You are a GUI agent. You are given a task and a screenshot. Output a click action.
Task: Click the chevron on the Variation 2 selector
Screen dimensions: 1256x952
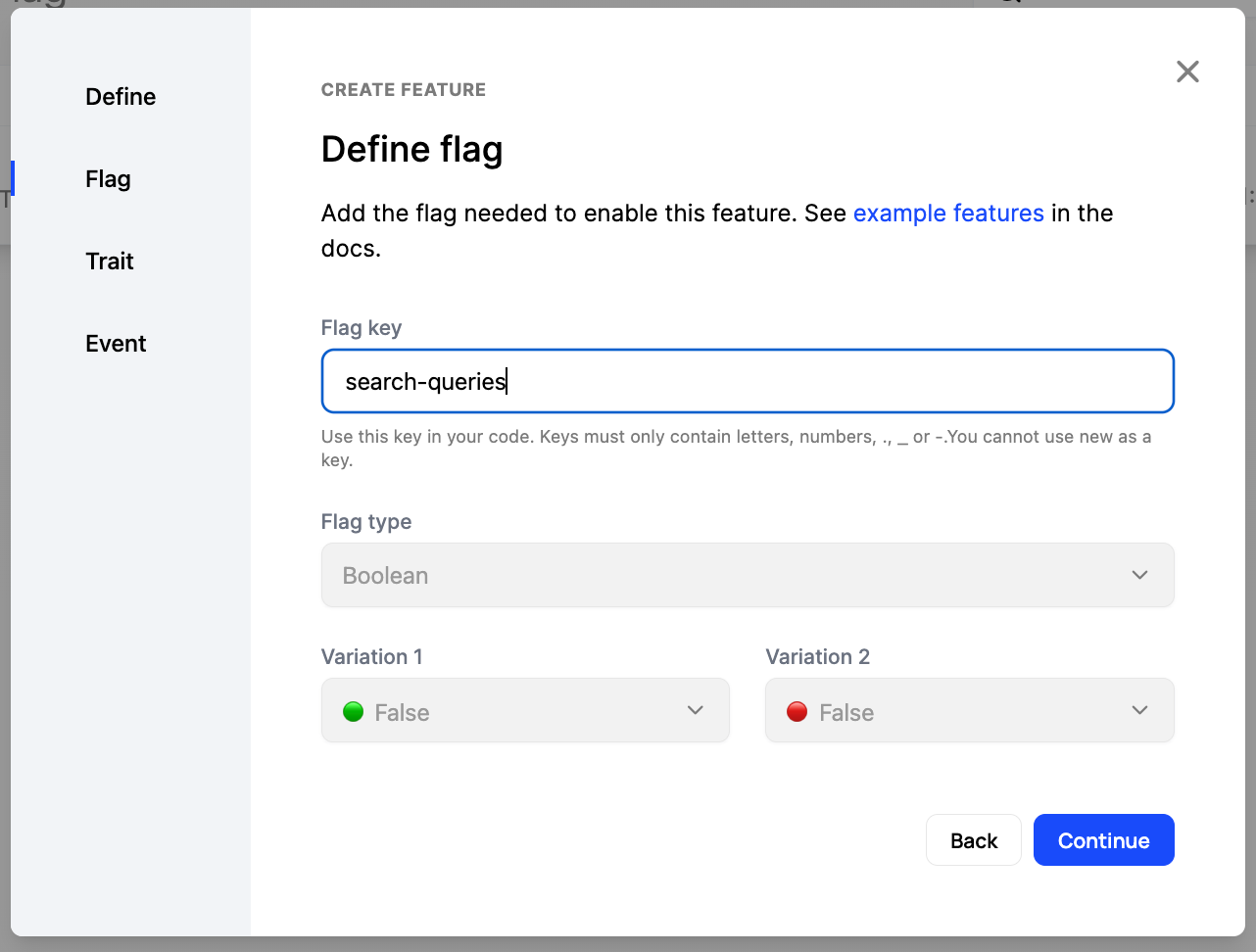[1139, 710]
